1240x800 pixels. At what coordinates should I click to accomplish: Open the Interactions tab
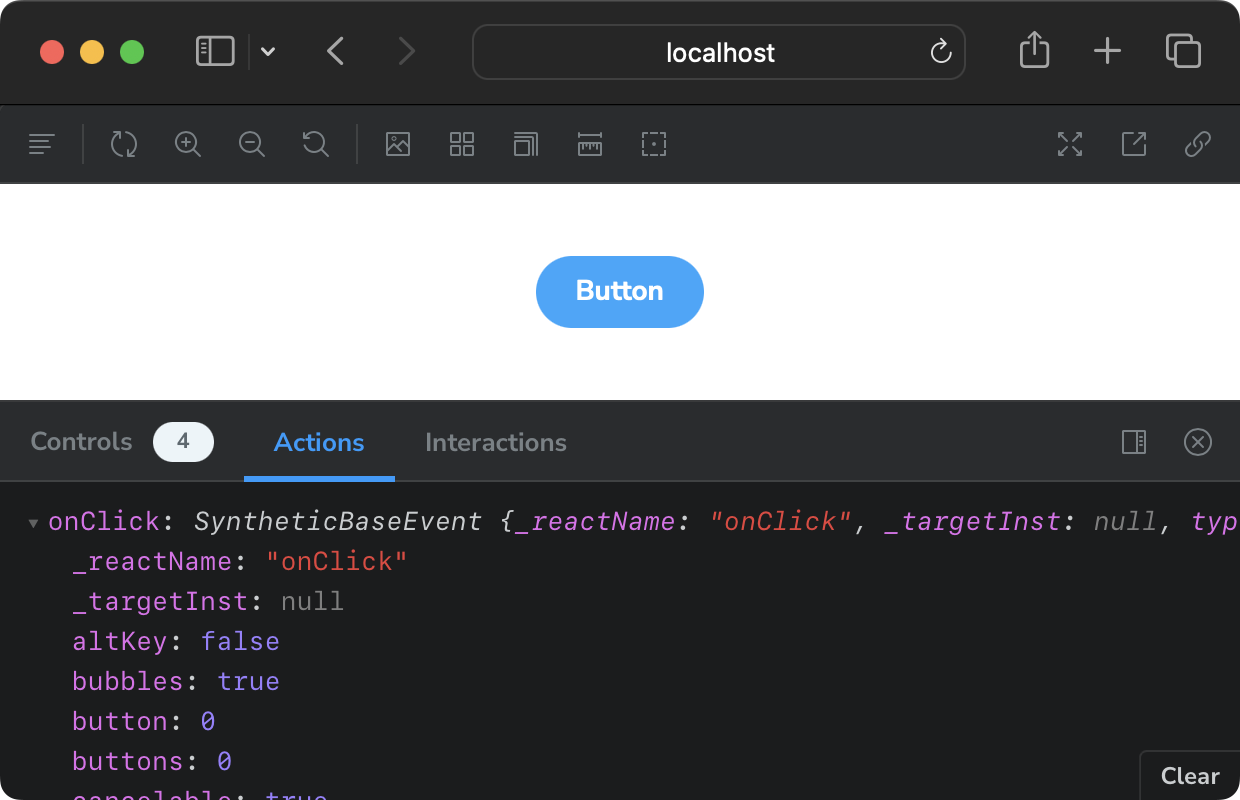495,441
